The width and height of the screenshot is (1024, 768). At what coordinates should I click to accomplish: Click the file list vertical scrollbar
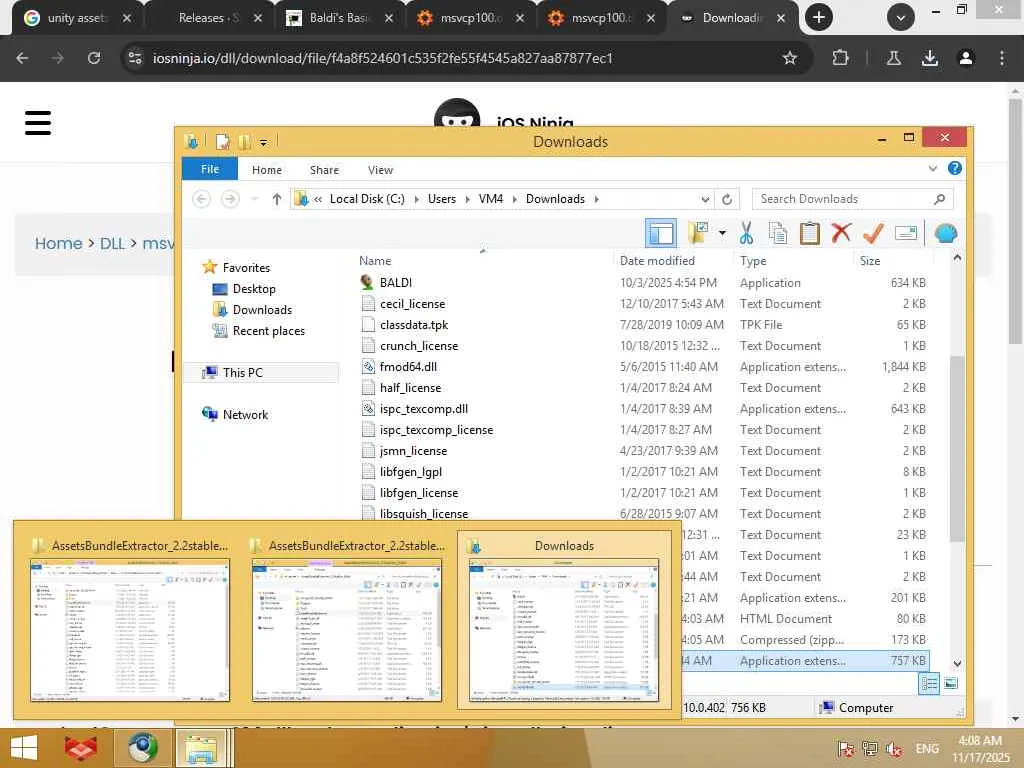[x=957, y=448]
